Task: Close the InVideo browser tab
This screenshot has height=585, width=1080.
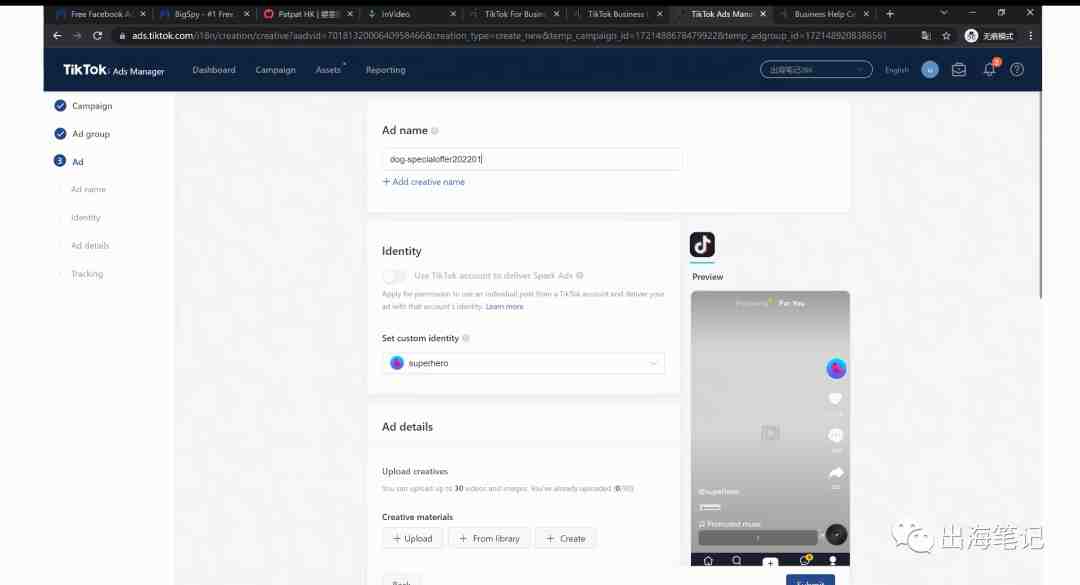Action: [x=453, y=14]
